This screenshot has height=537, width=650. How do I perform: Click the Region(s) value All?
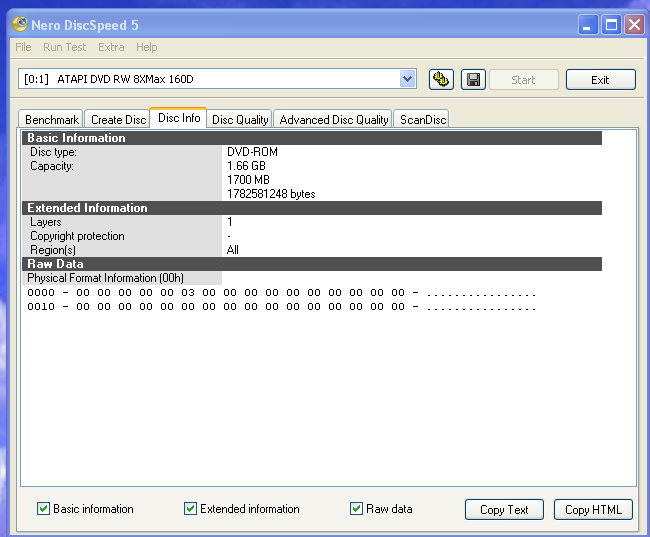coord(233,250)
